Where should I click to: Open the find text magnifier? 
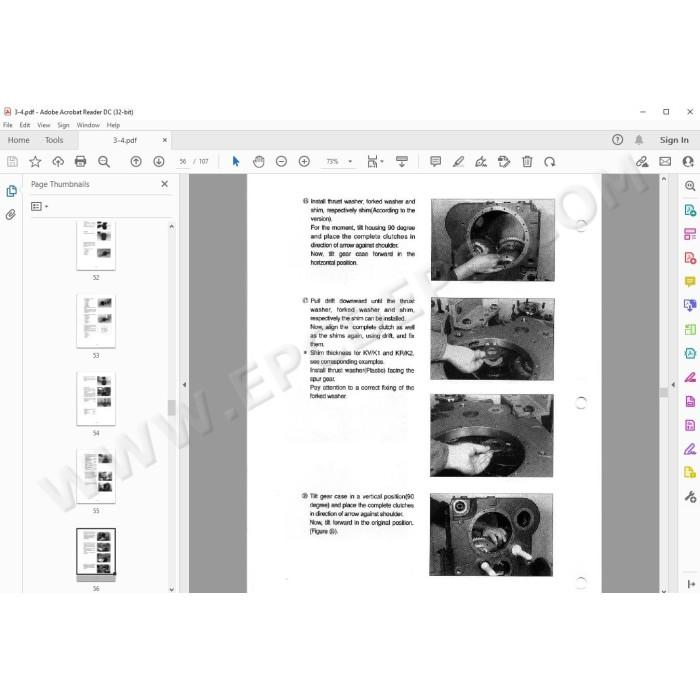pyautogui.click(x=104, y=162)
